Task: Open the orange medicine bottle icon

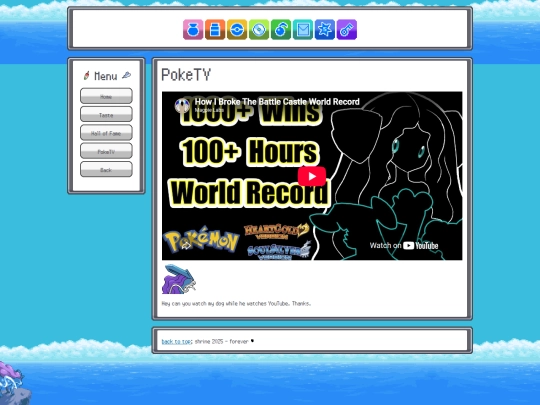Action: tap(215, 30)
